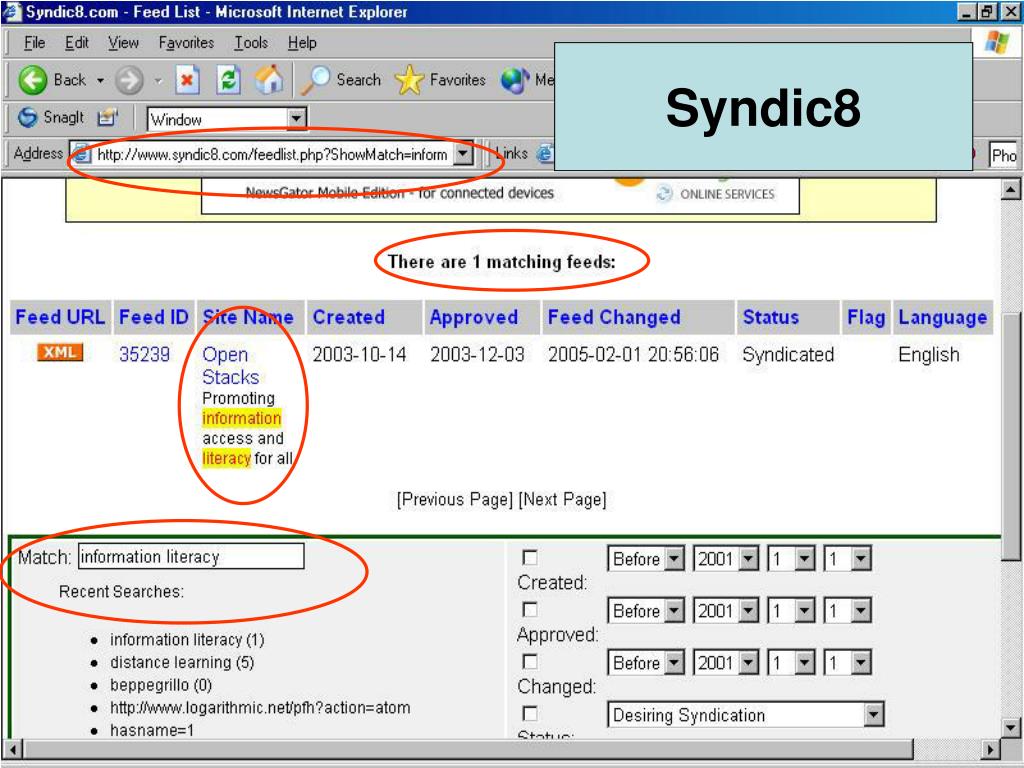Click the vertical scrollbar thumb
This screenshot has width=1024, height=768.
(1011, 436)
